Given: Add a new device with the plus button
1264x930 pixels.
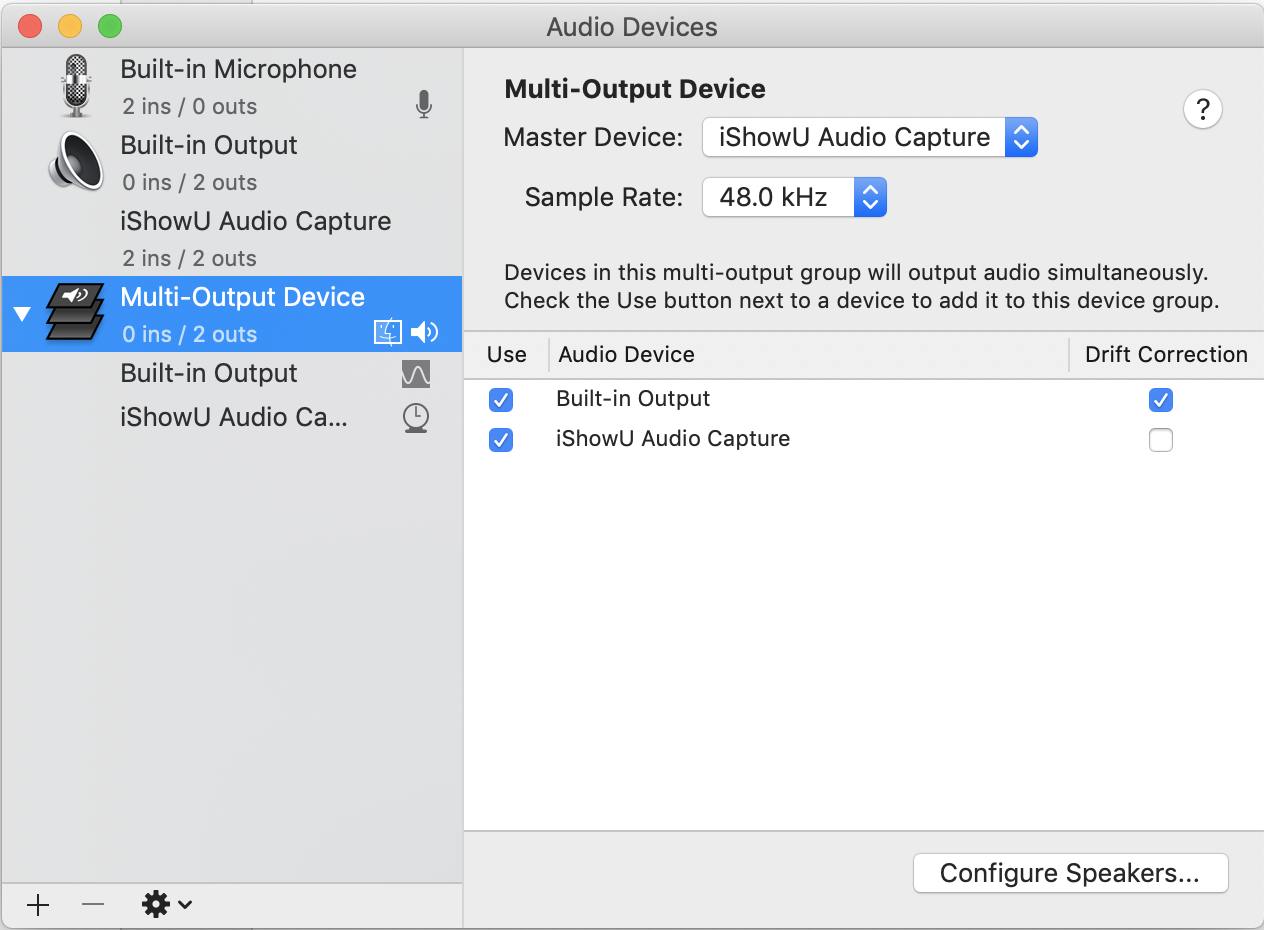Looking at the screenshot, I should (38, 905).
